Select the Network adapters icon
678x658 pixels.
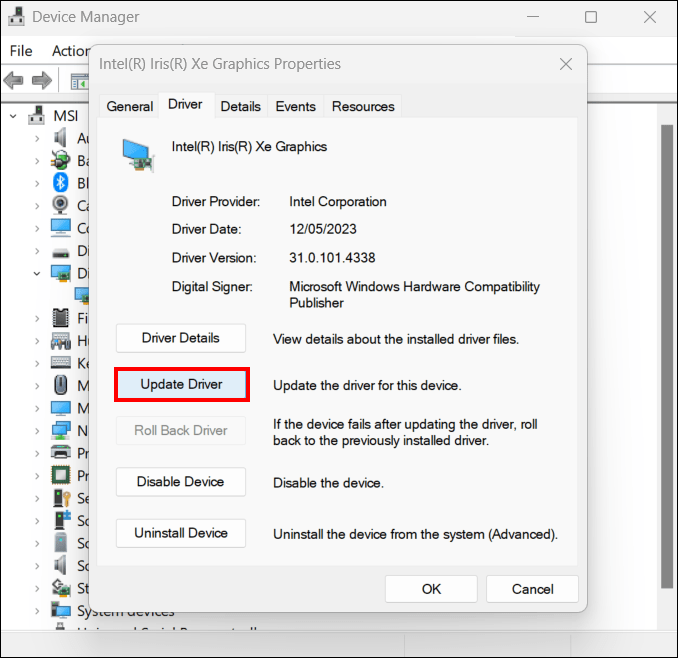point(61,431)
